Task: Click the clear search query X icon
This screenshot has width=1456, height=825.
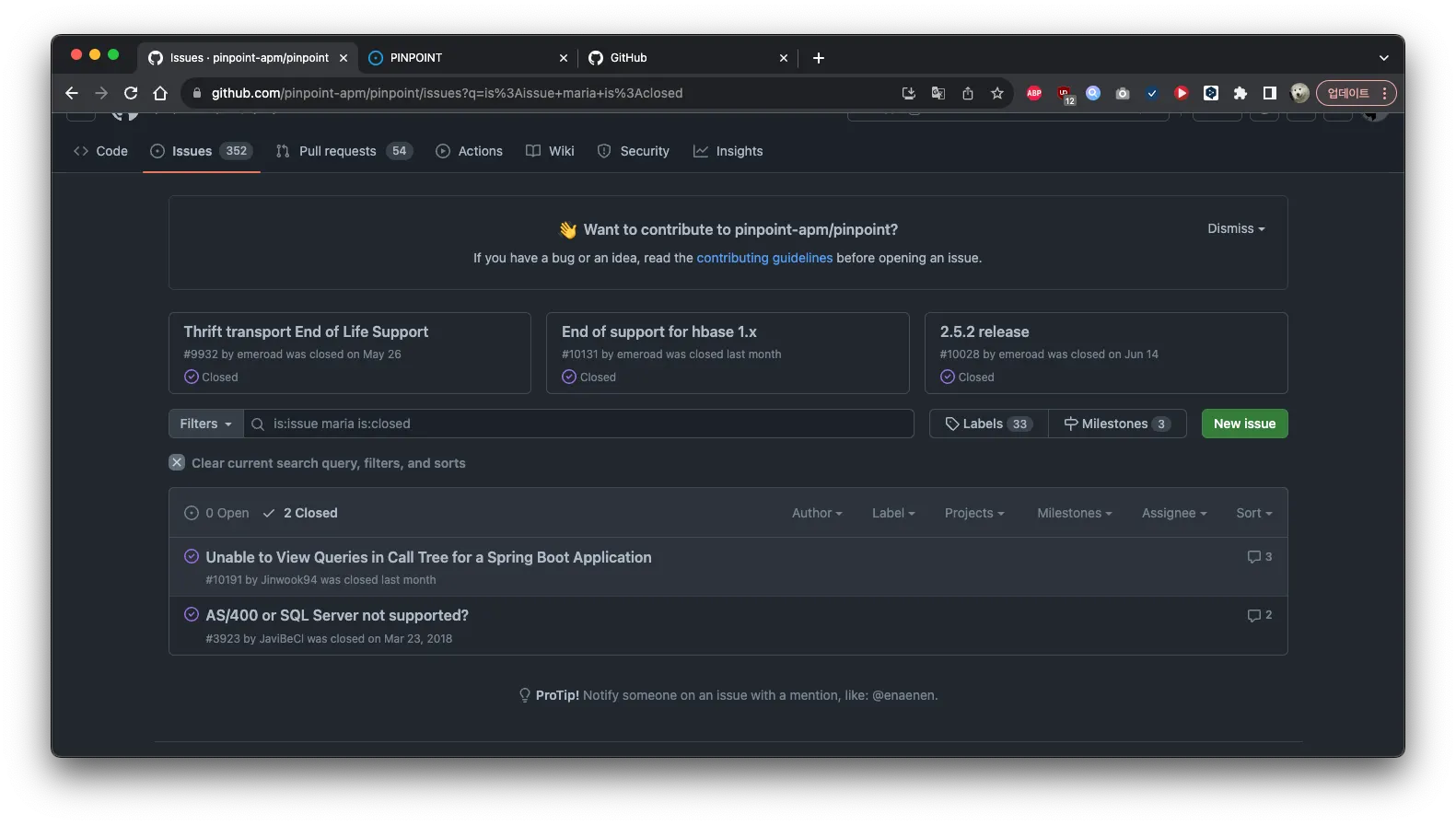Action: coord(177,463)
